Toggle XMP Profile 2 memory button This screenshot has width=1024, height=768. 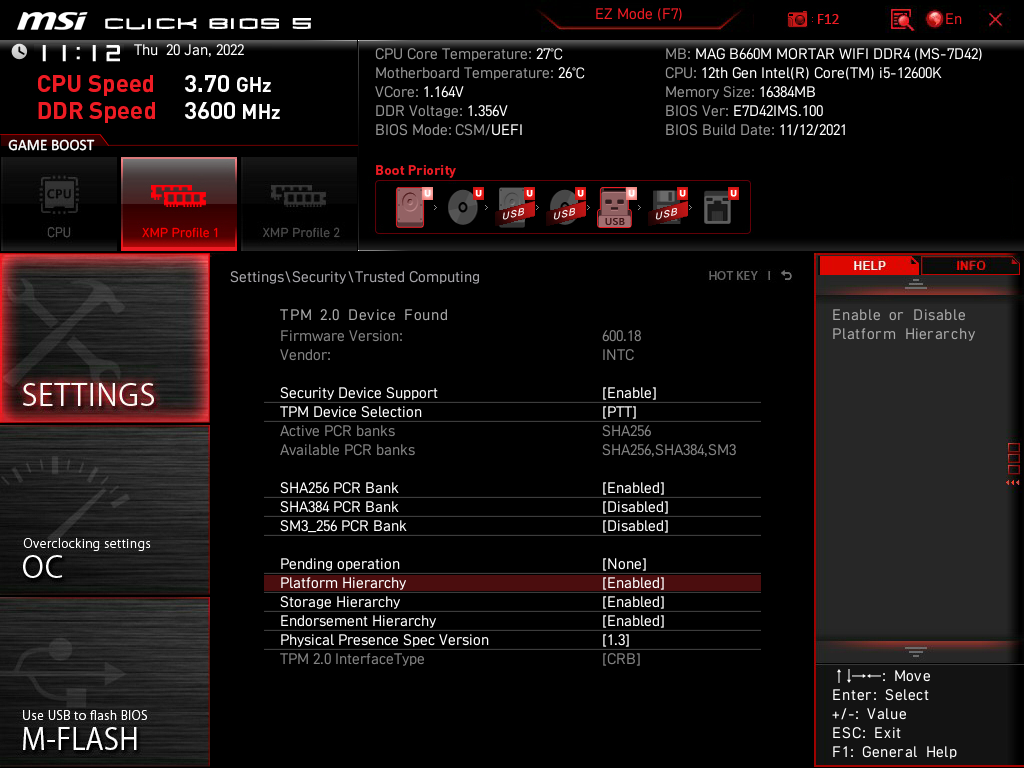[300, 204]
